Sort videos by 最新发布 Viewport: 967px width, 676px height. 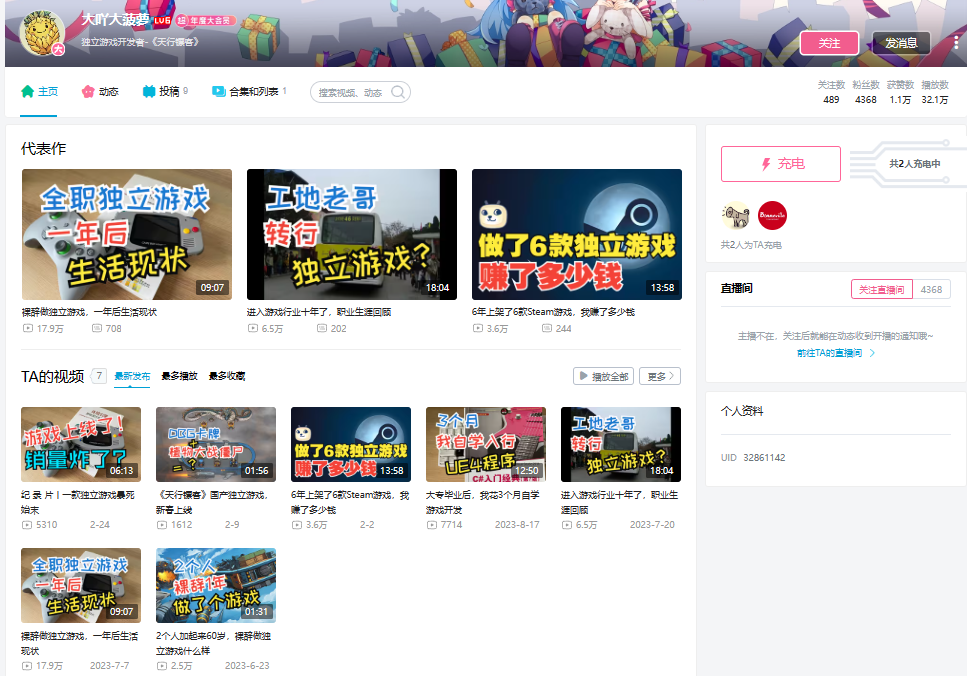(132, 376)
